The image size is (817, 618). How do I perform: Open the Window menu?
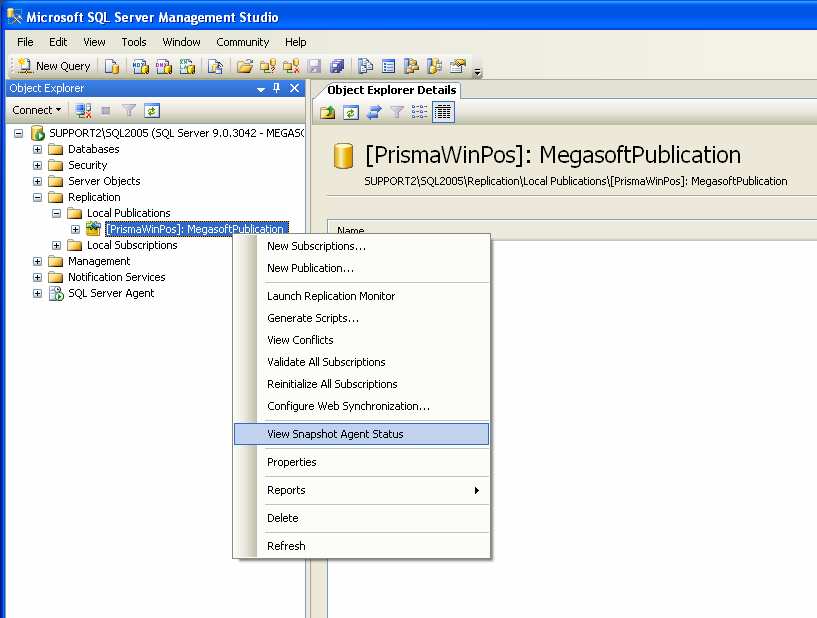pyautogui.click(x=181, y=42)
